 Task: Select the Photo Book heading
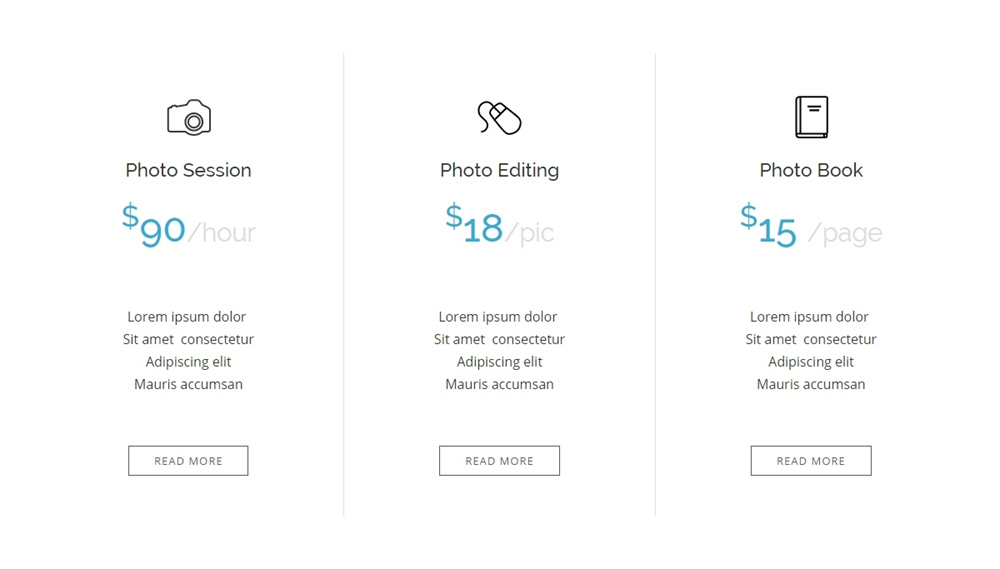click(x=811, y=170)
